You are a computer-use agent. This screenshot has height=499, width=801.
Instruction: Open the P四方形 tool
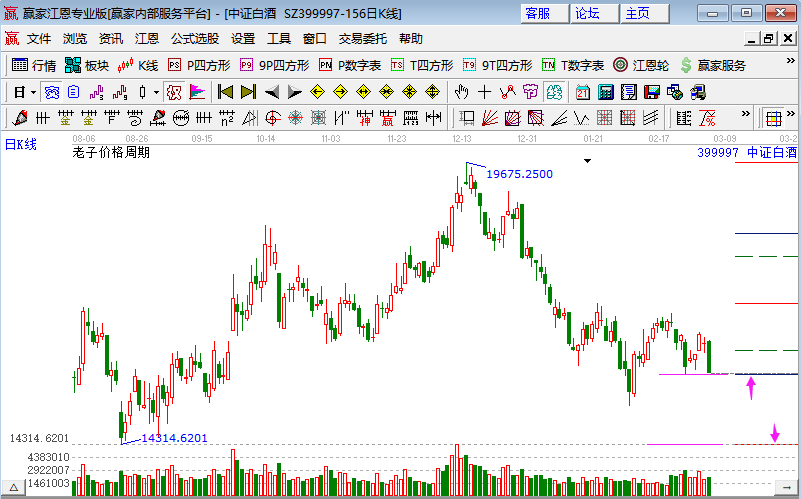(x=199, y=65)
